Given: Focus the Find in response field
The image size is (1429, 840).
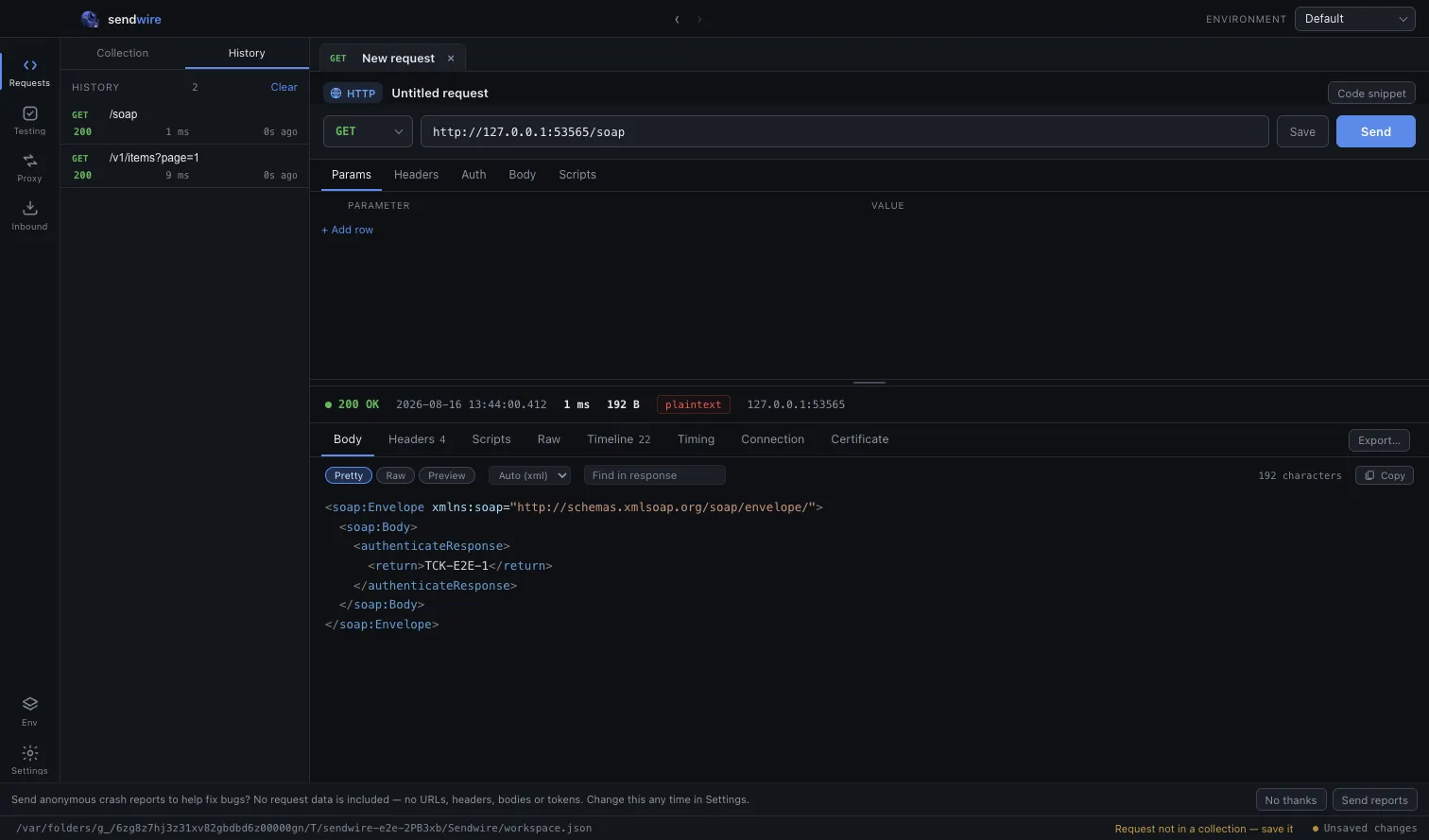Looking at the screenshot, I should 654,475.
